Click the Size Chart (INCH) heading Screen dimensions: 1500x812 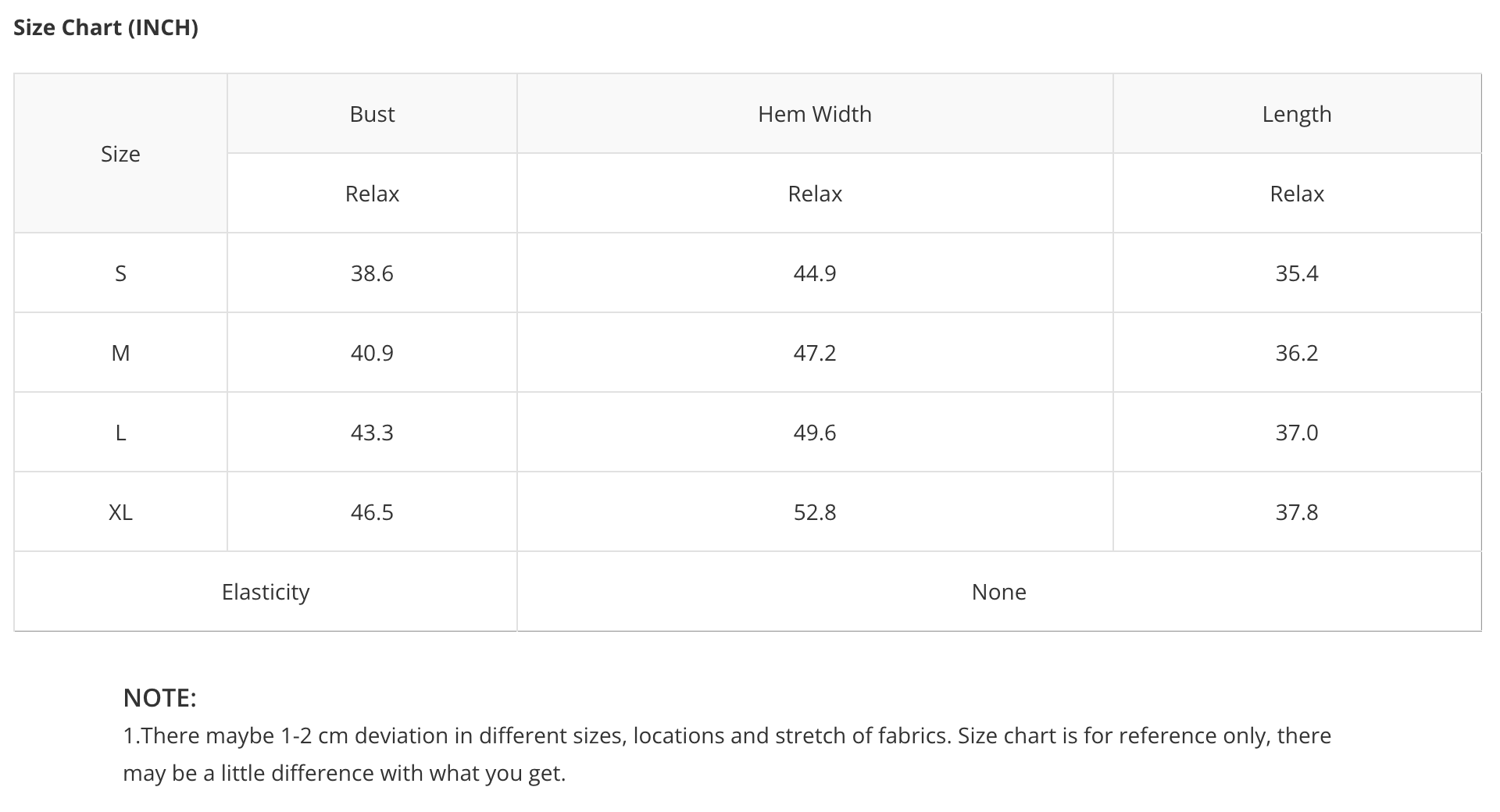[105, 27]
